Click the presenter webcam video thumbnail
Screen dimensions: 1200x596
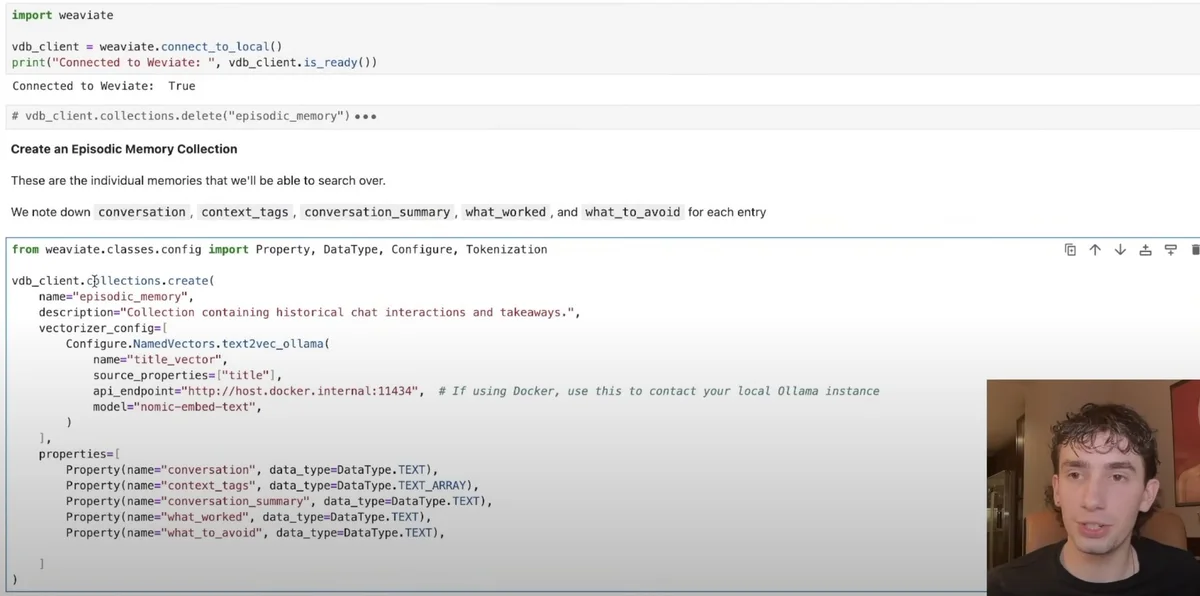tap(1093, 488)
